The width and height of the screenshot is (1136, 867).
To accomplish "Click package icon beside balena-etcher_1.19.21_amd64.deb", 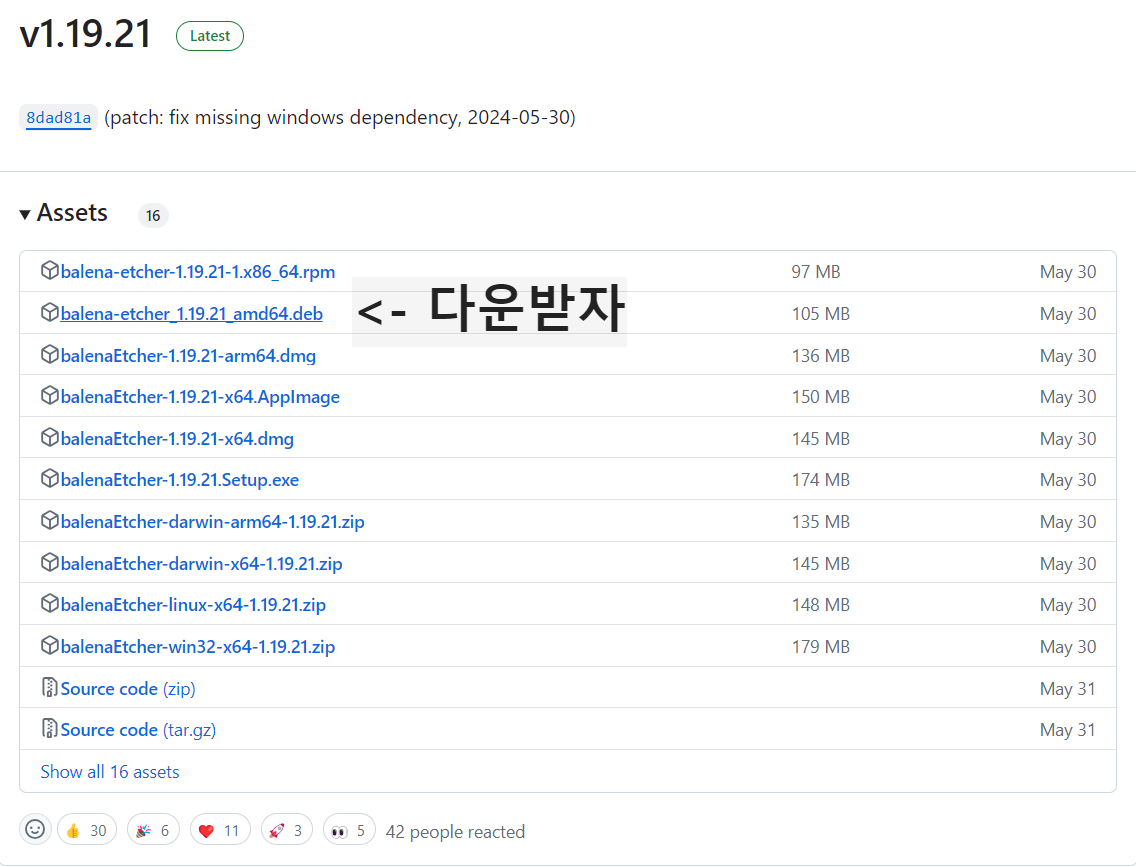I will click(49, 313).
